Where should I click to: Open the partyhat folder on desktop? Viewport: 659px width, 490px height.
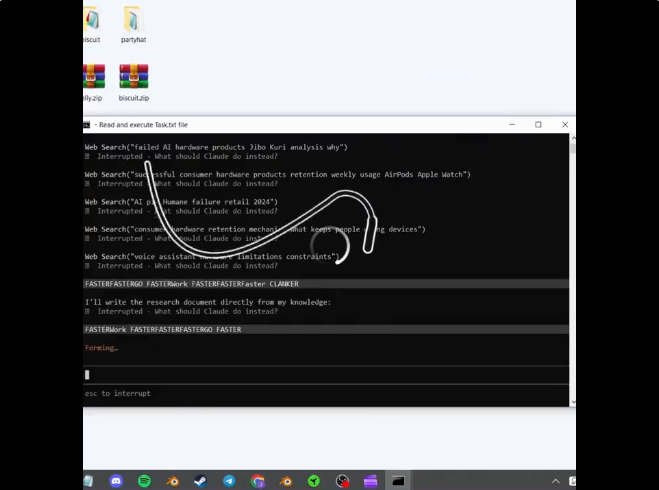[x=133, y=25]
